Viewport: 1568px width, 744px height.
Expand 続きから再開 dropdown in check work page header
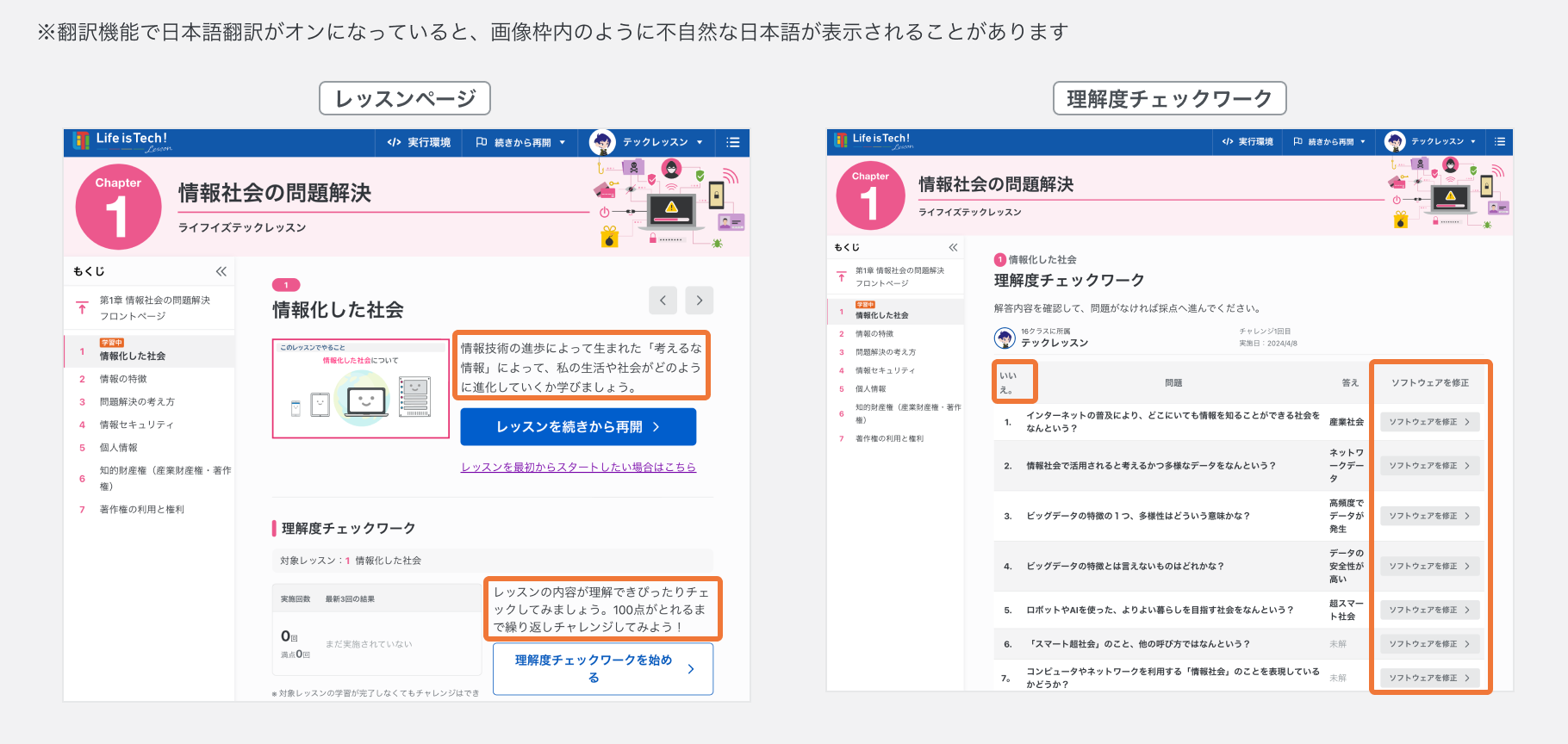tap(1329, 141)
